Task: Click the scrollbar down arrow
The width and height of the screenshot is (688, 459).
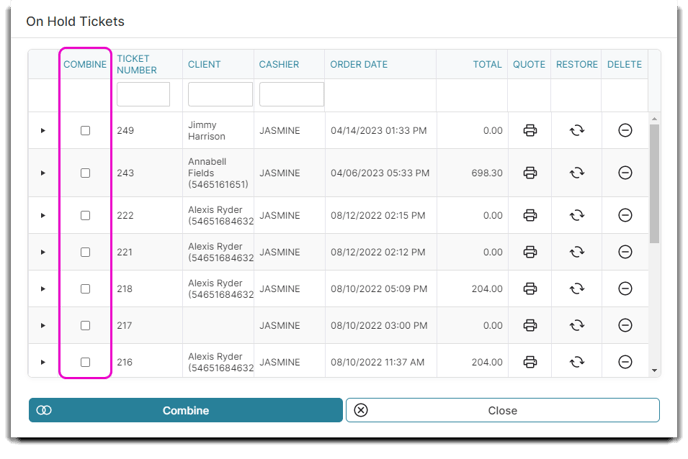Action: 654,371
